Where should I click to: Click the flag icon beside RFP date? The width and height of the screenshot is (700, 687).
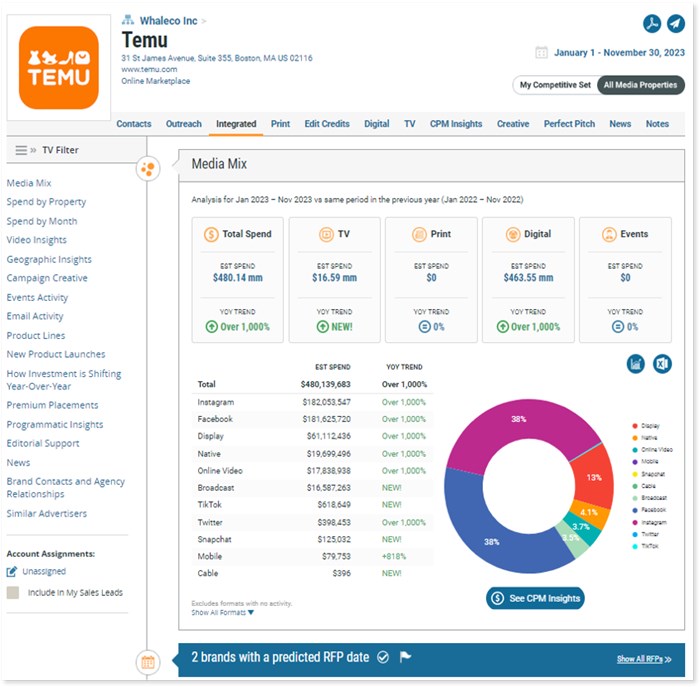(x=405, y=657)
